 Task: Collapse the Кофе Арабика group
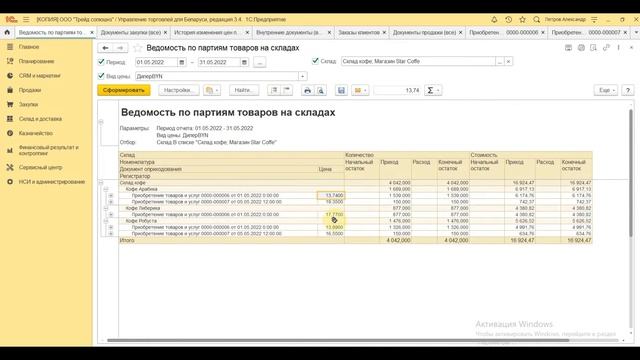(106, 189)
